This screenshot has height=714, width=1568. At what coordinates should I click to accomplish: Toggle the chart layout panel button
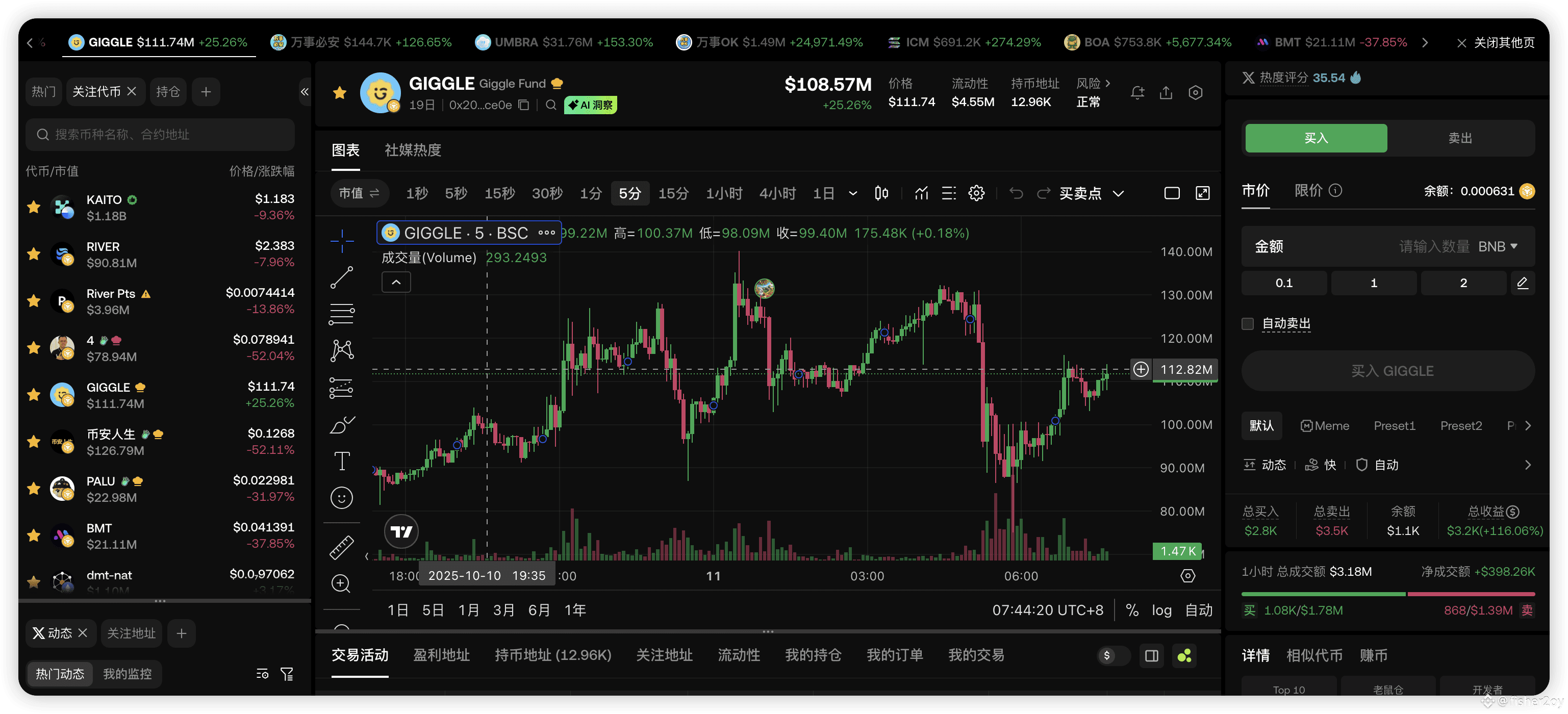(1152, 655)
